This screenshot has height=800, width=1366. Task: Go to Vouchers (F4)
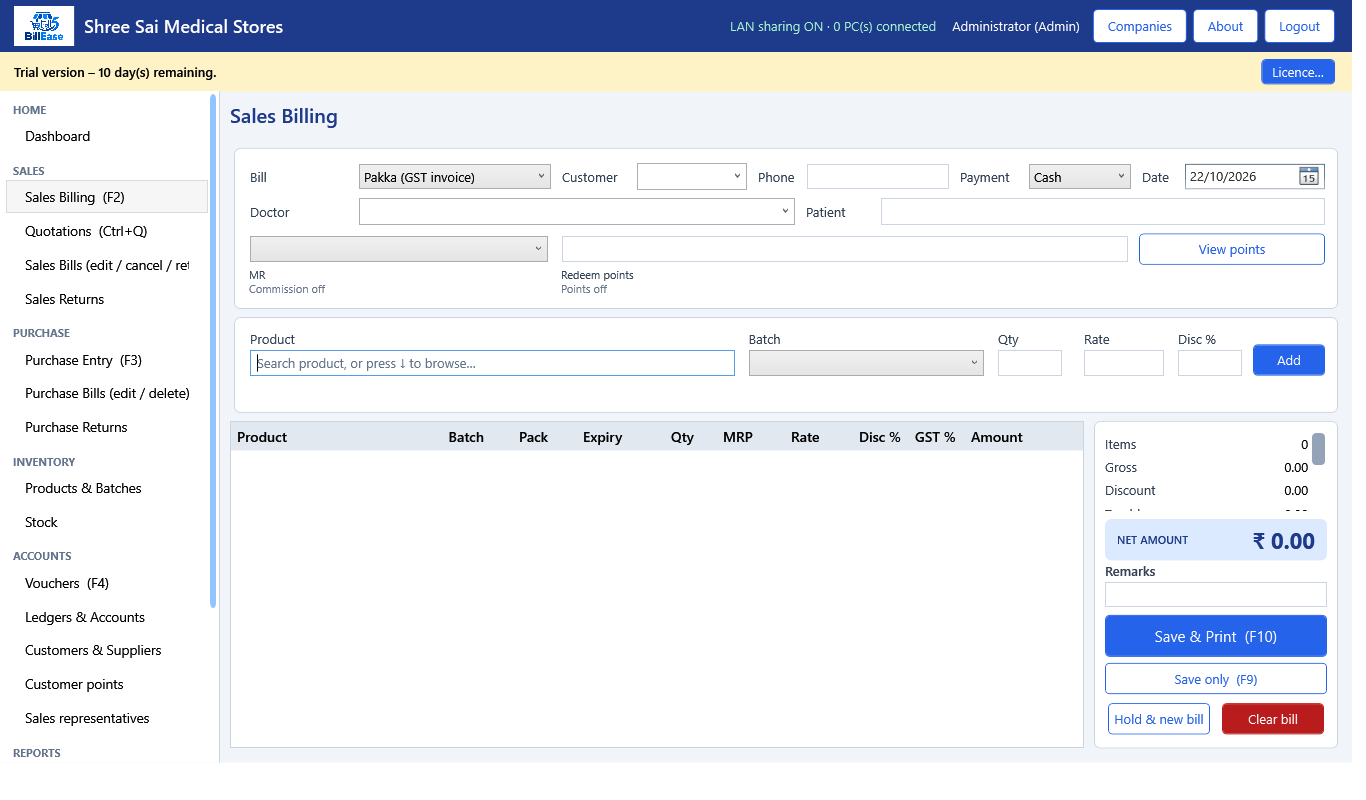pyautogui.click(x=107, y=583)
